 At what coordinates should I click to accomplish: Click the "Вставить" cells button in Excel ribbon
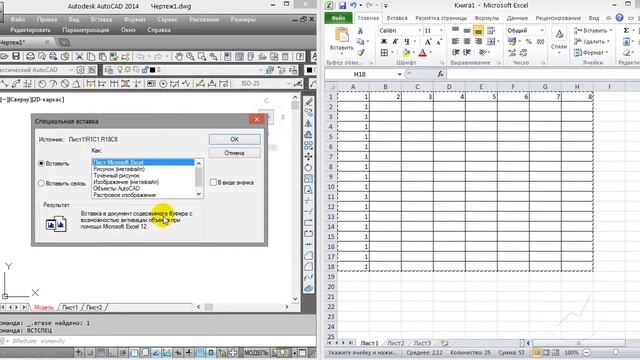(593, 31)
